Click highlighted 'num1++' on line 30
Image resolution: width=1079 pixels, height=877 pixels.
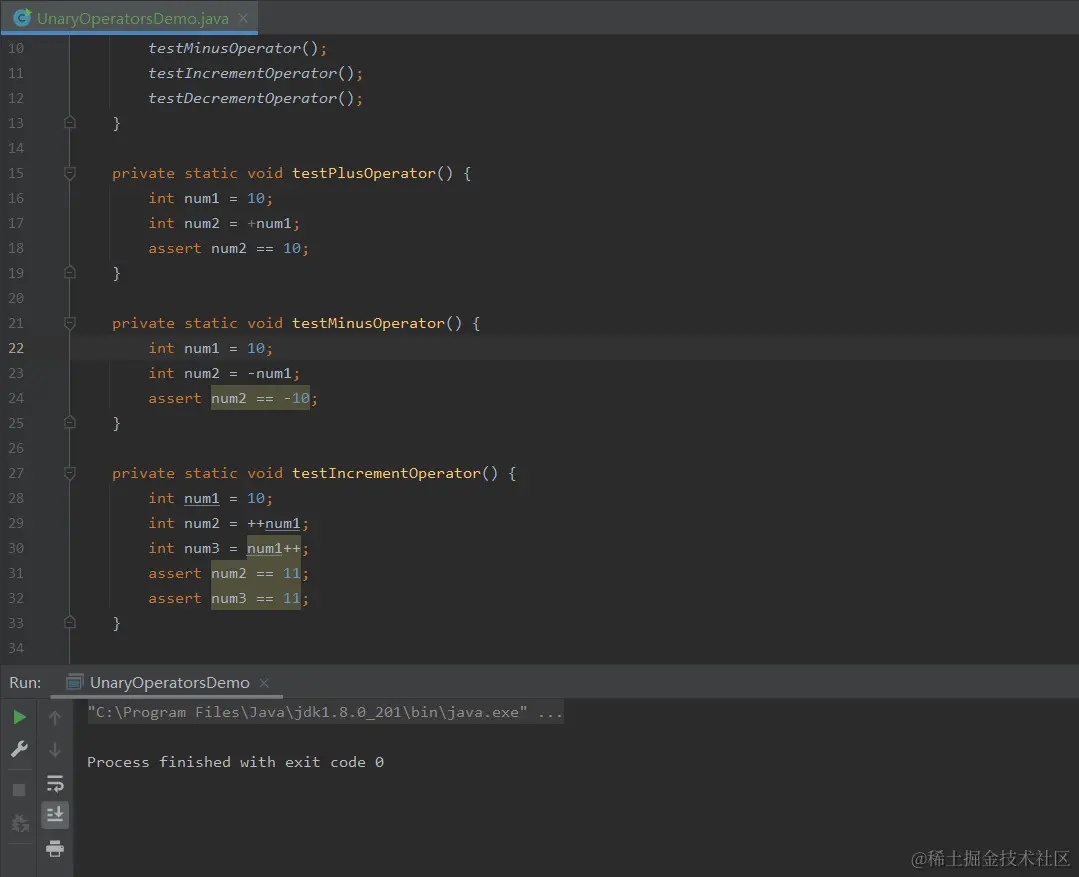click(273, 548)
